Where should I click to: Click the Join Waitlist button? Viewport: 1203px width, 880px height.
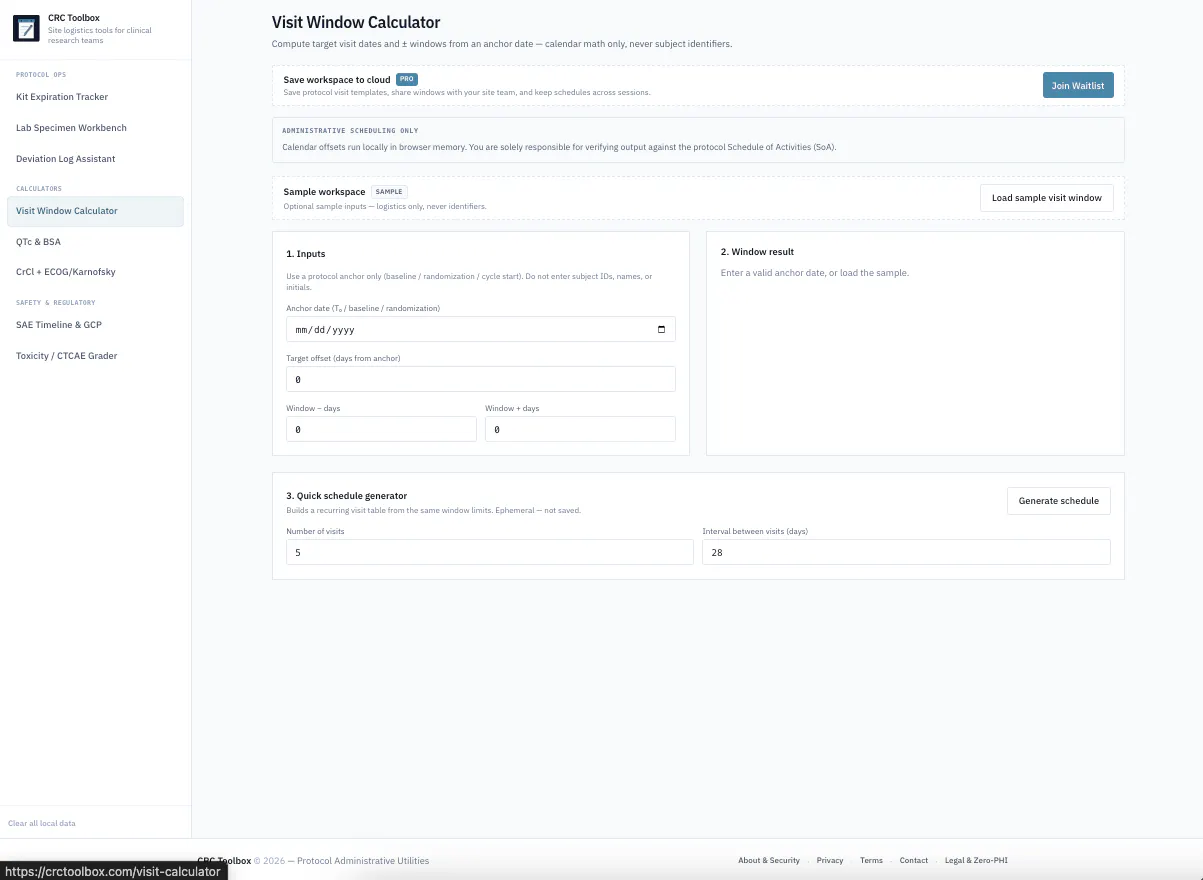1078,85
